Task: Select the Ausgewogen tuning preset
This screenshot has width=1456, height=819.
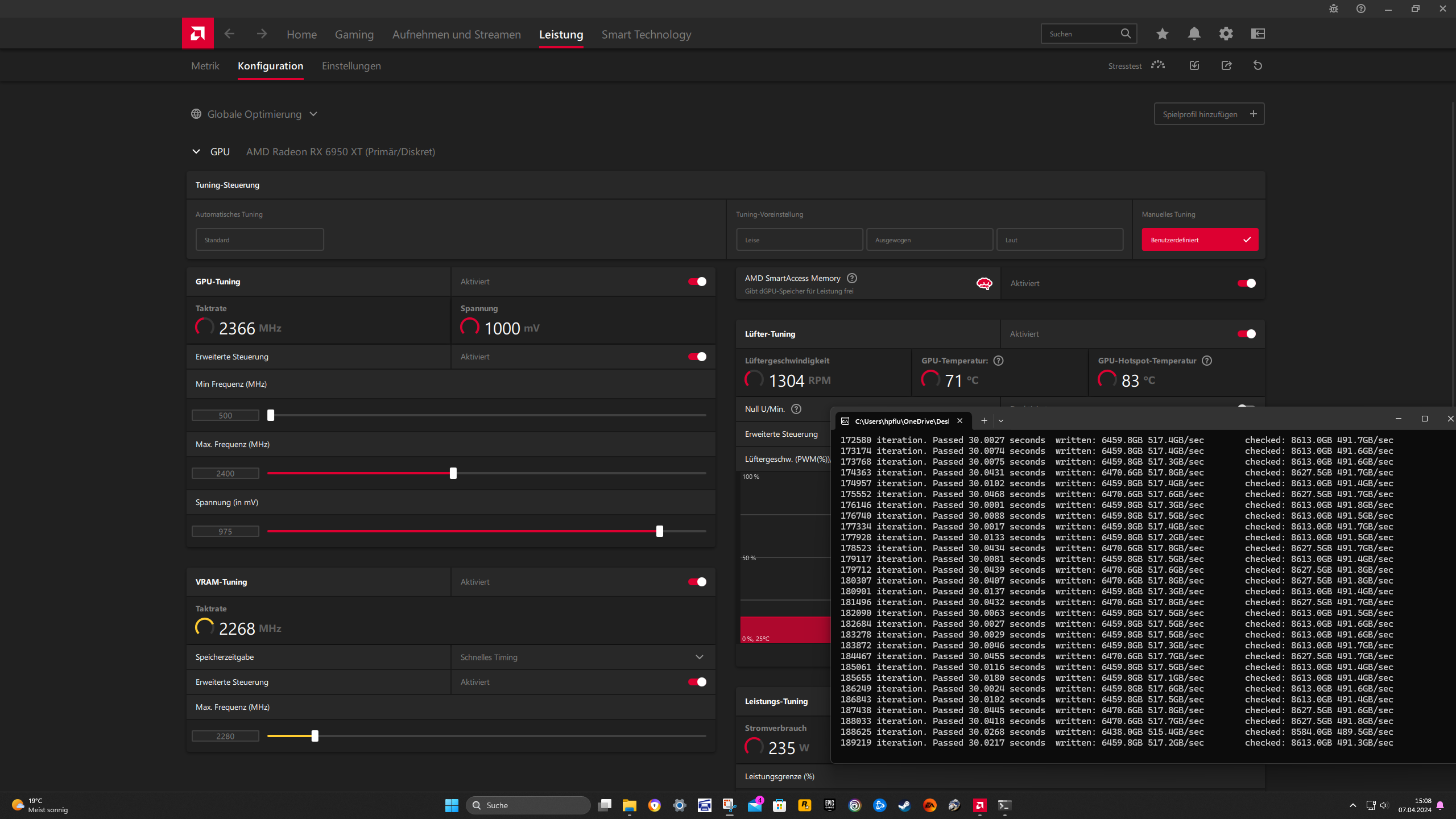Action: point(929,240)
